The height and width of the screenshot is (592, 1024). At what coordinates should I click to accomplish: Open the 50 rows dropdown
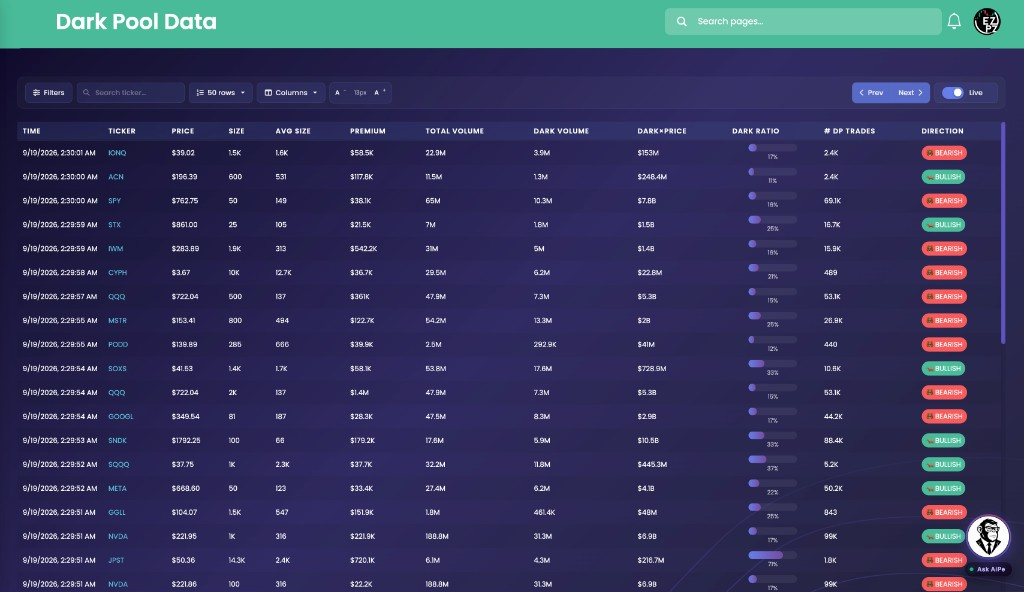pos(221,93)
